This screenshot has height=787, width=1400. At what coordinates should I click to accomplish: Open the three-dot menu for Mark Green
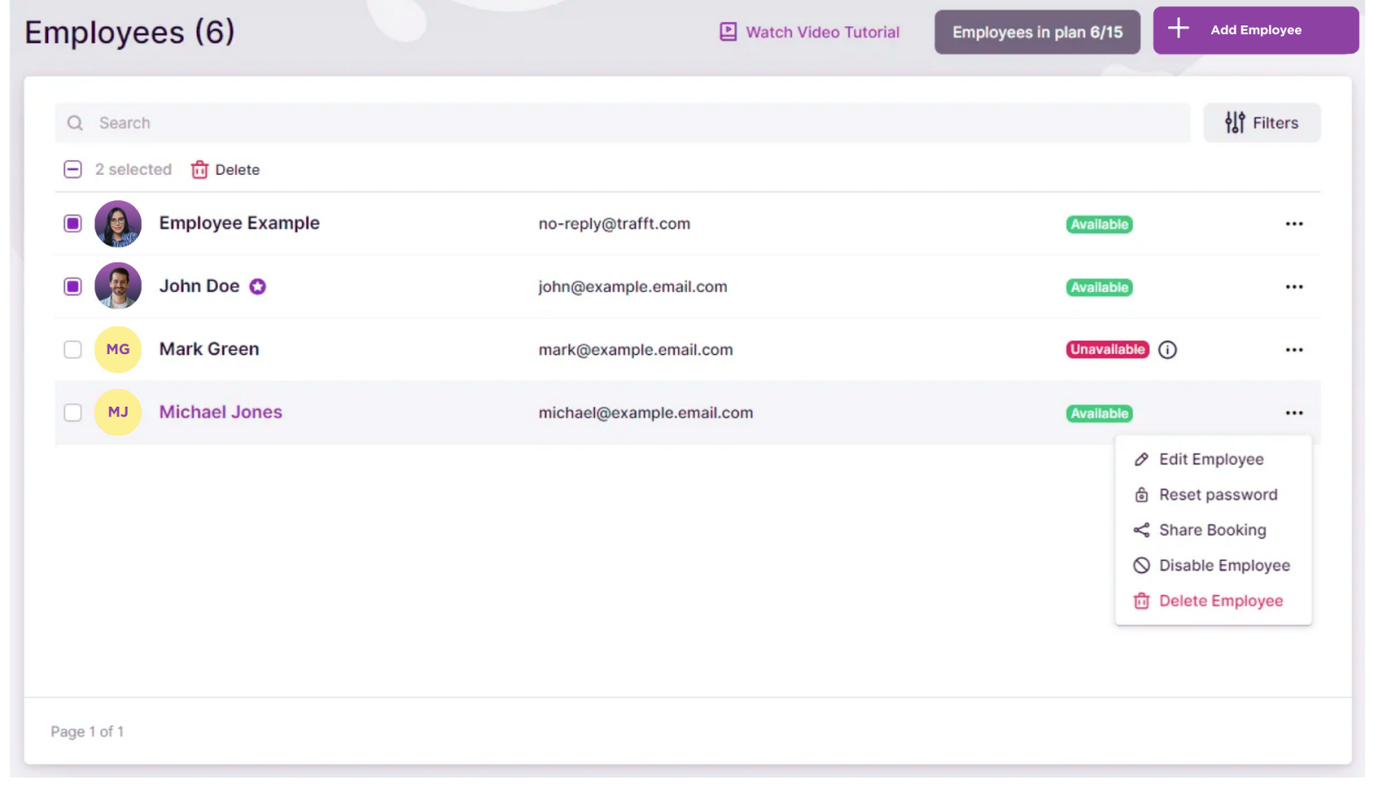1294,350
